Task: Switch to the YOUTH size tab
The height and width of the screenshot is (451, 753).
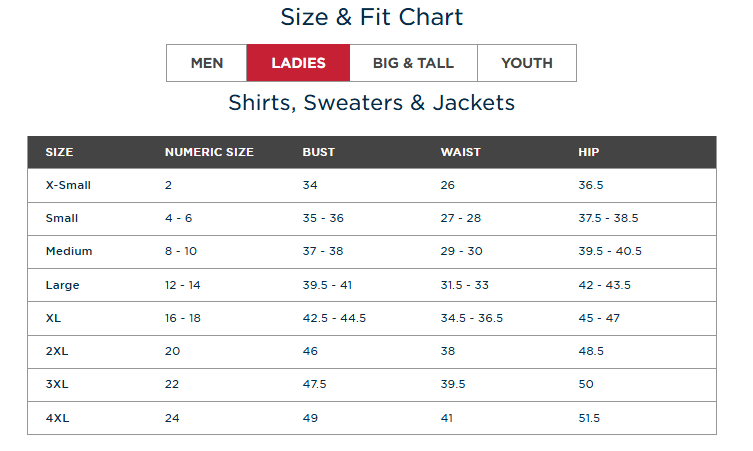Action: pos(526,63)
